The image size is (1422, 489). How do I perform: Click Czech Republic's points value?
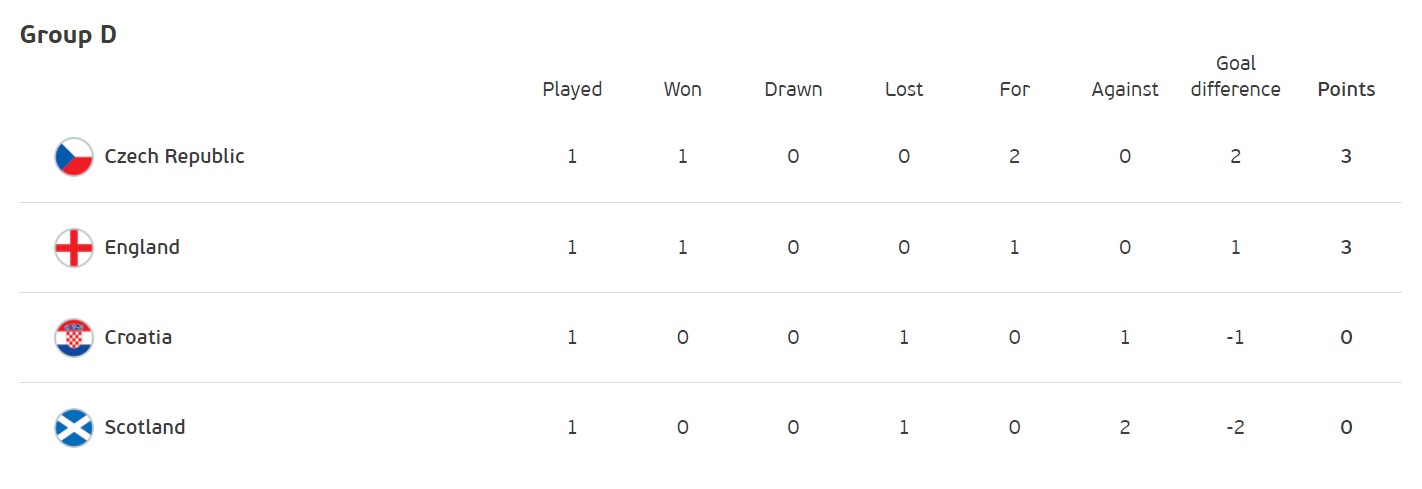[1346, 156]
